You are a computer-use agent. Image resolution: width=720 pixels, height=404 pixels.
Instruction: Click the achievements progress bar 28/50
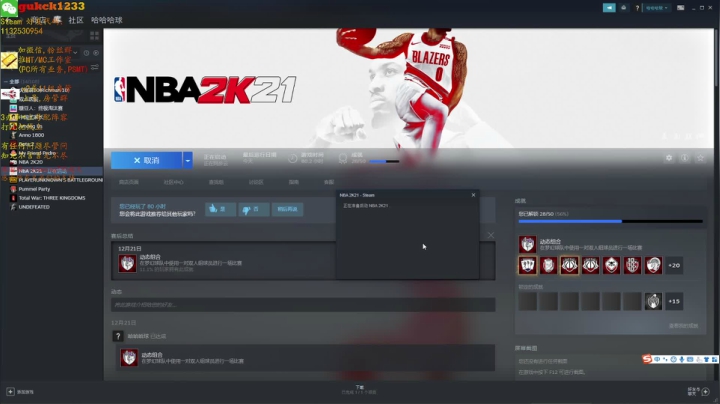[x=610, y=221]
